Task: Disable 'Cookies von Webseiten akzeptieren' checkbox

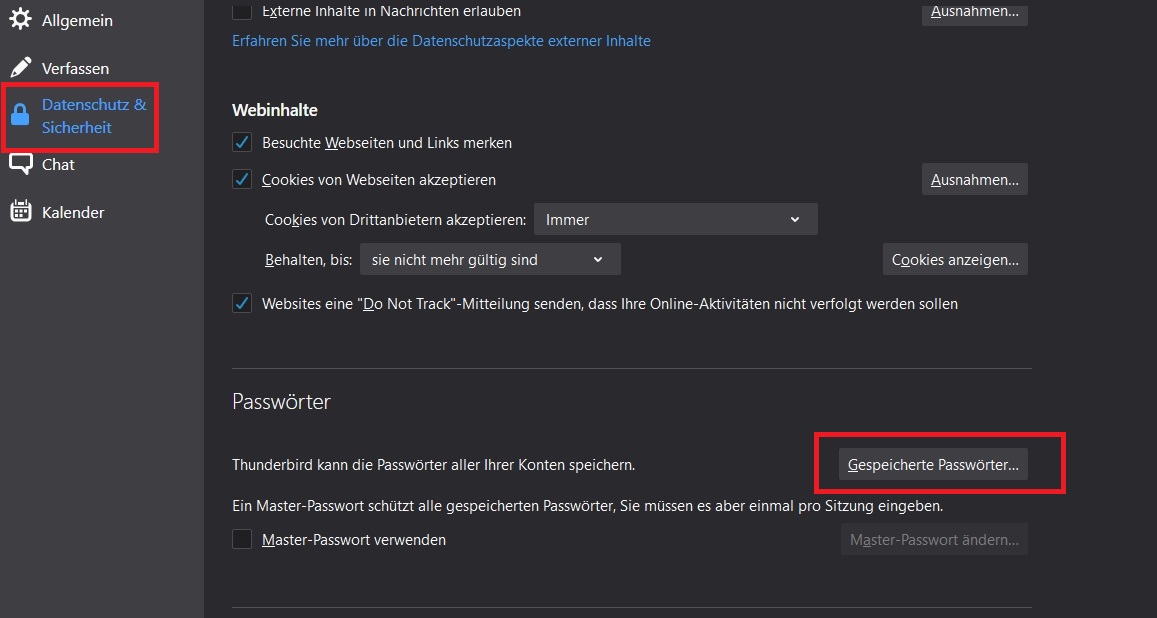Action: point(242,180)
